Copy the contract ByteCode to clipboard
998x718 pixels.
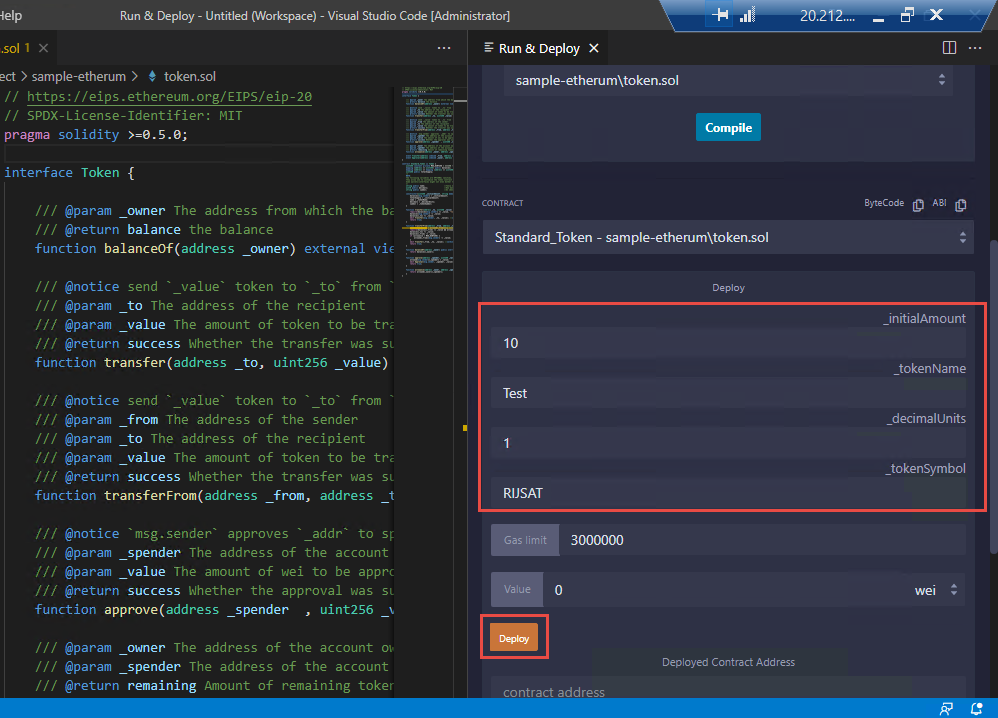[917, 204]
